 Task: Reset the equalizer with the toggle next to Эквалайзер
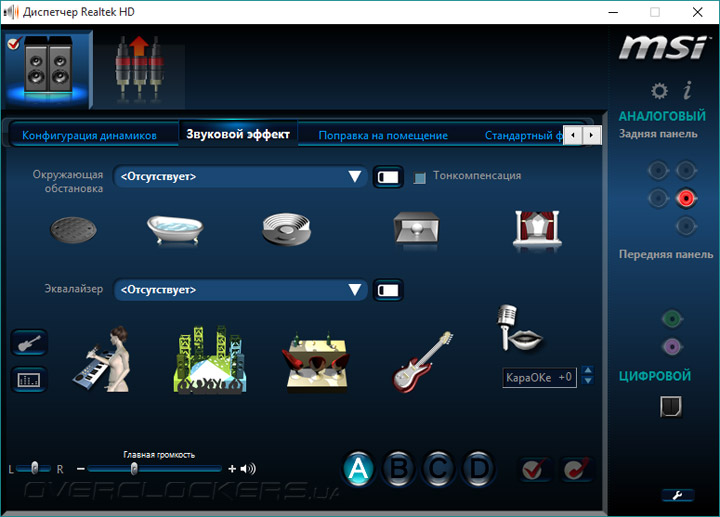pyautogui.click(x=388, y=290)
